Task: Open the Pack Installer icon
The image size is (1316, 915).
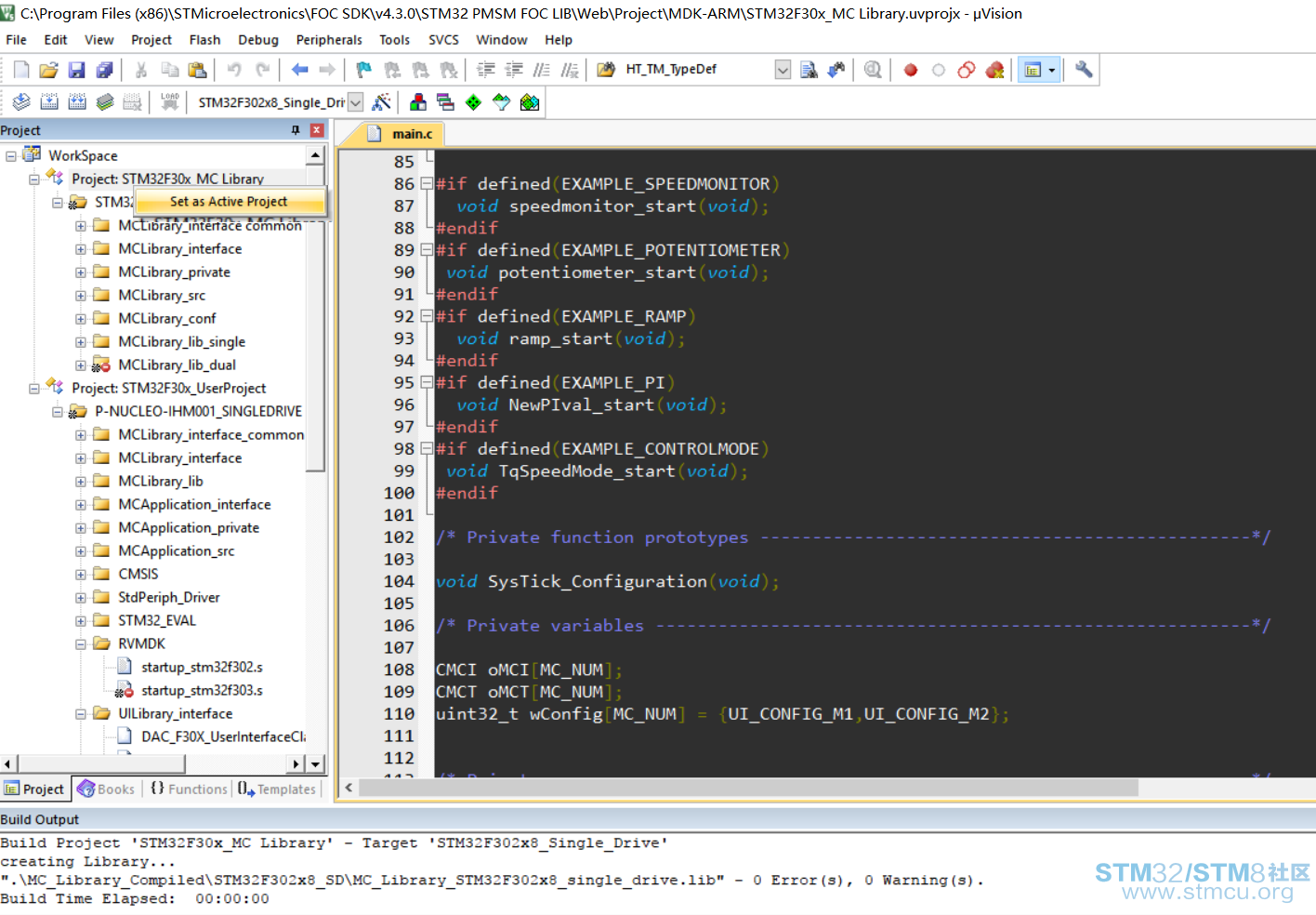Action: tap(530, 102)
